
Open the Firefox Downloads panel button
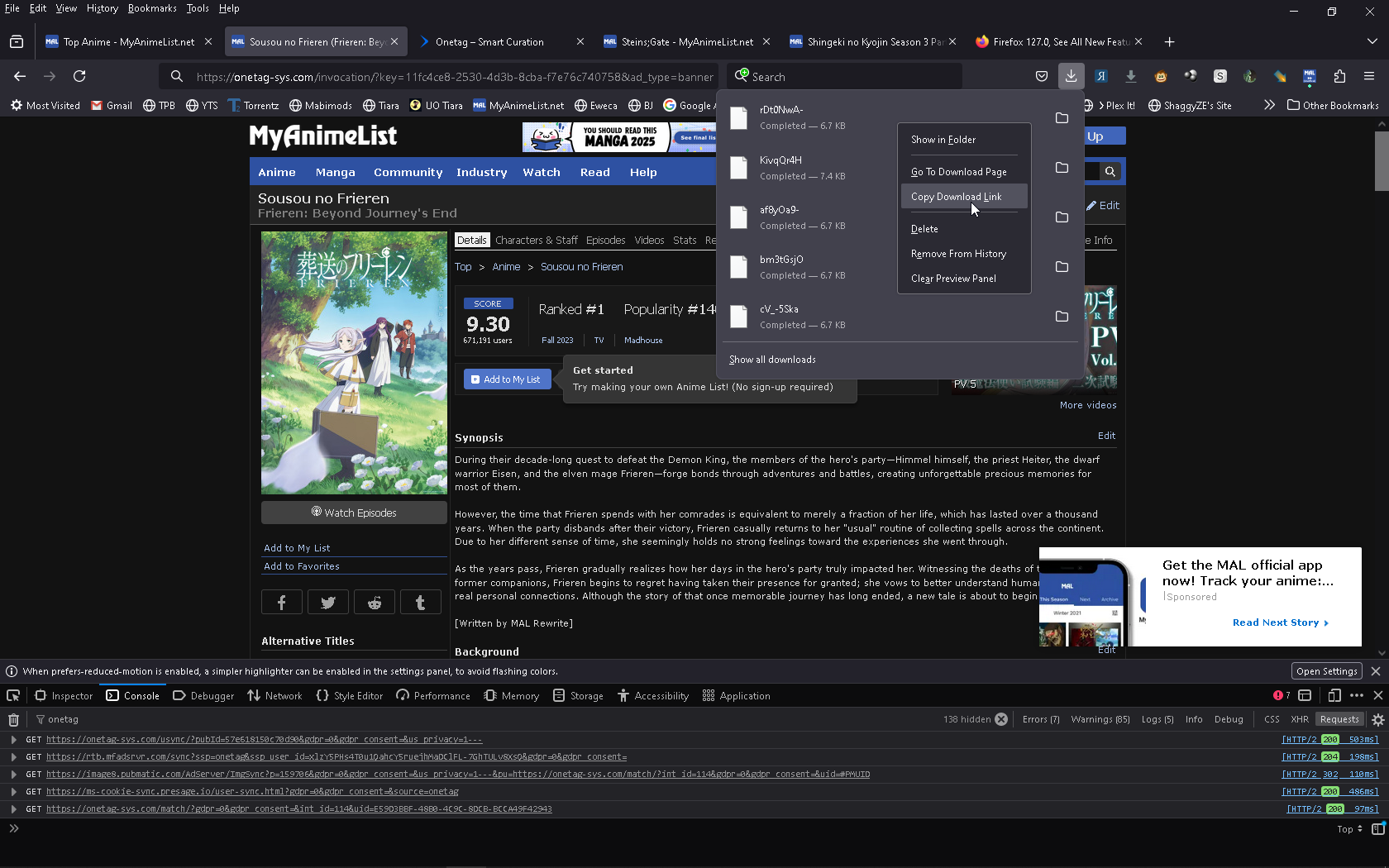[1071, 76]
